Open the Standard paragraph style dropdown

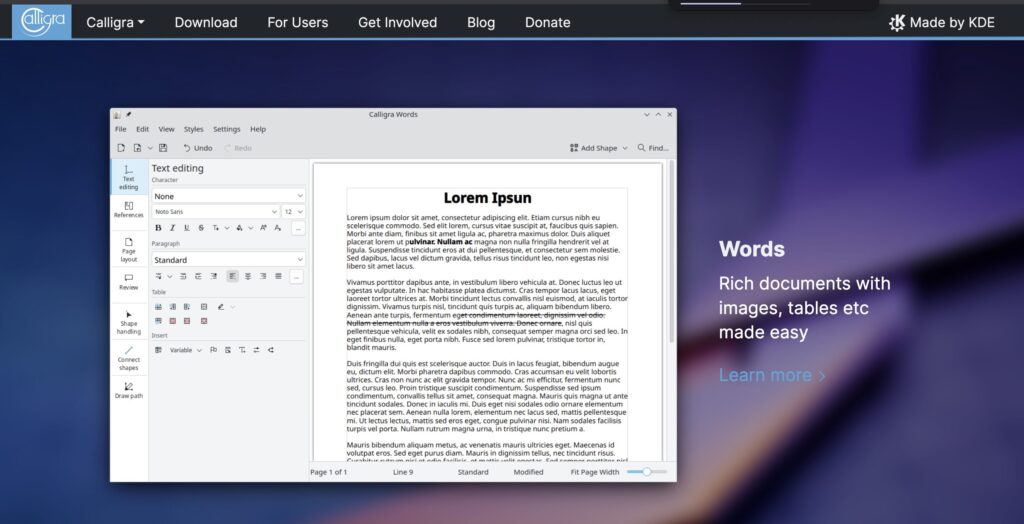[x=228, y=260]
